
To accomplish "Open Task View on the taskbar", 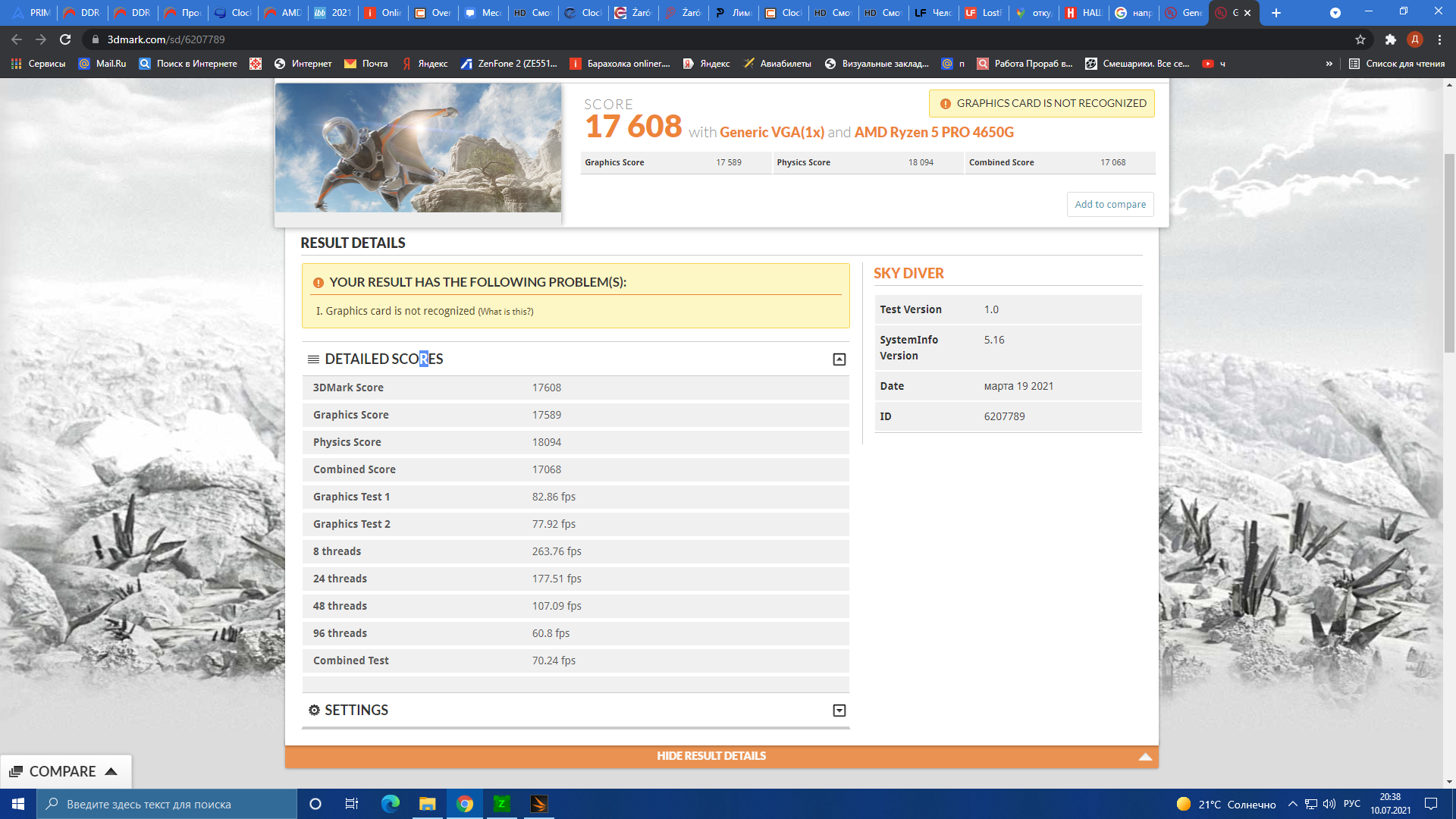I will coord(351,804).
